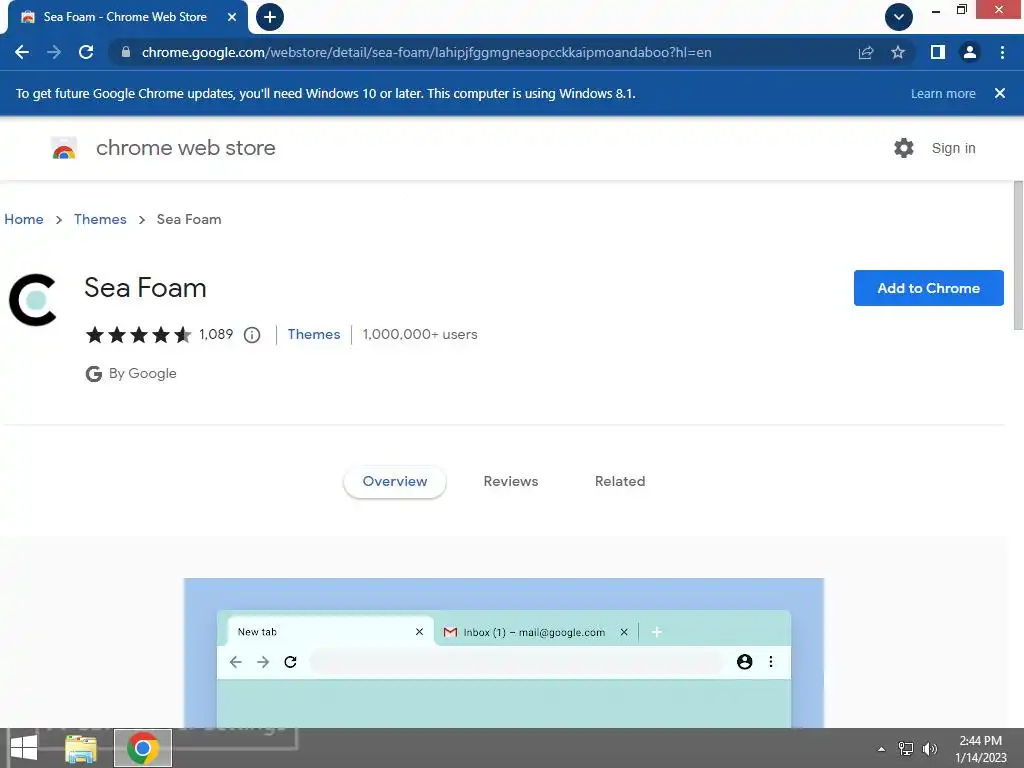Open the Chrome profile avatar menu
Screen dimensions: 1024x768
tap(970, 52)
